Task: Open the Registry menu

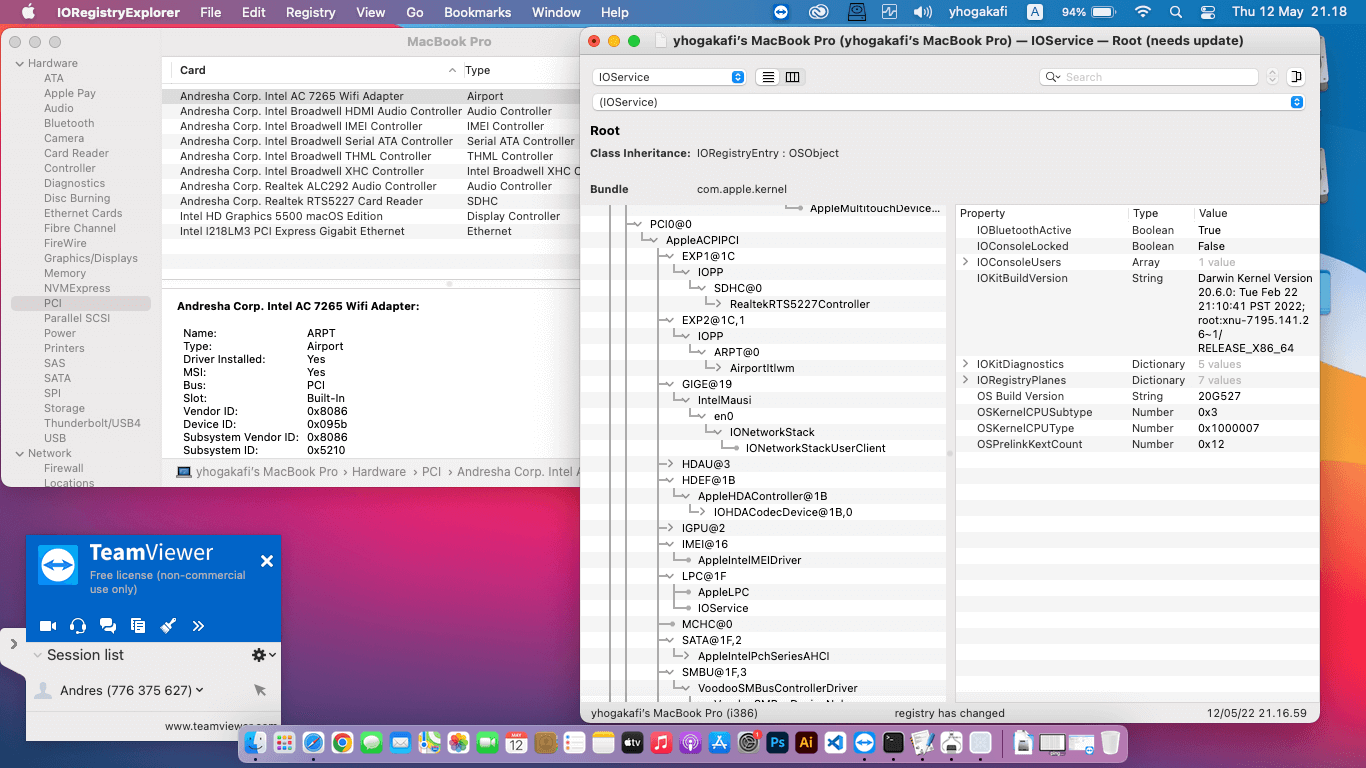Action: pyautogui.click(x=310, y=12)
